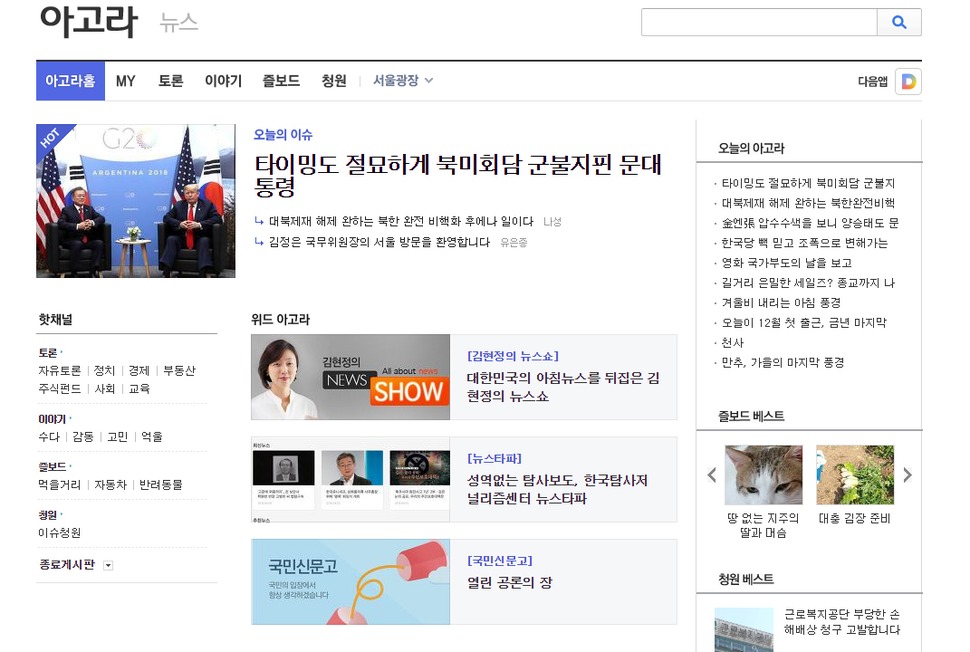Open the 부동산 channel
This screenshot has height=652, width=970.
point(179,371)
